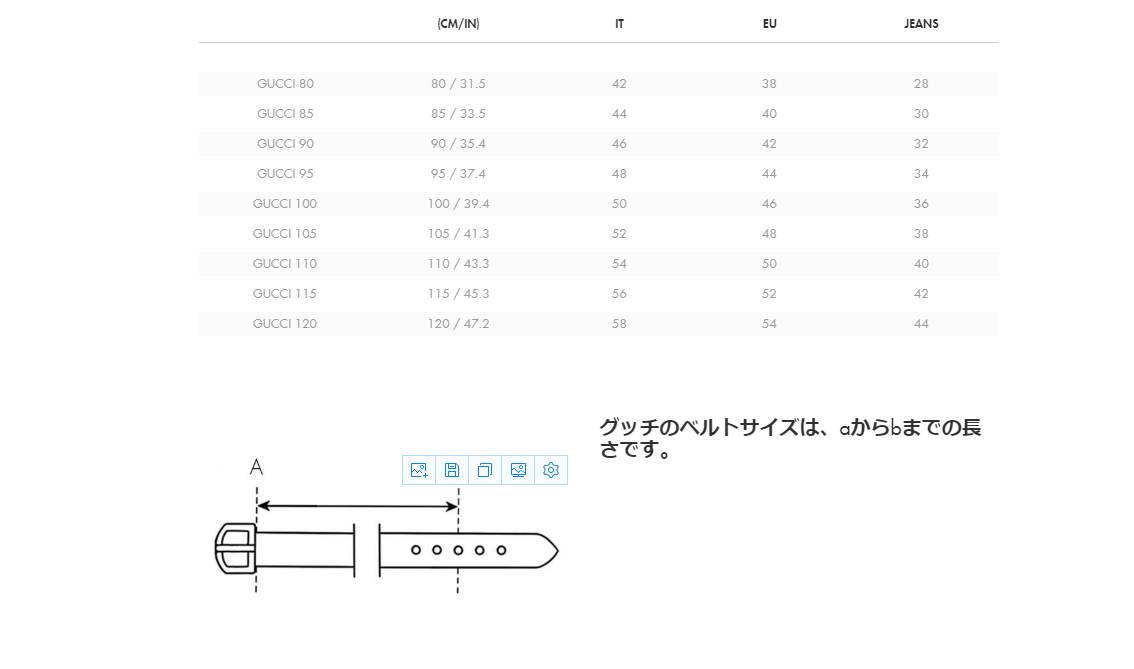Click jeans size 28 in GUCCI 80 row

tap(921, 84)
